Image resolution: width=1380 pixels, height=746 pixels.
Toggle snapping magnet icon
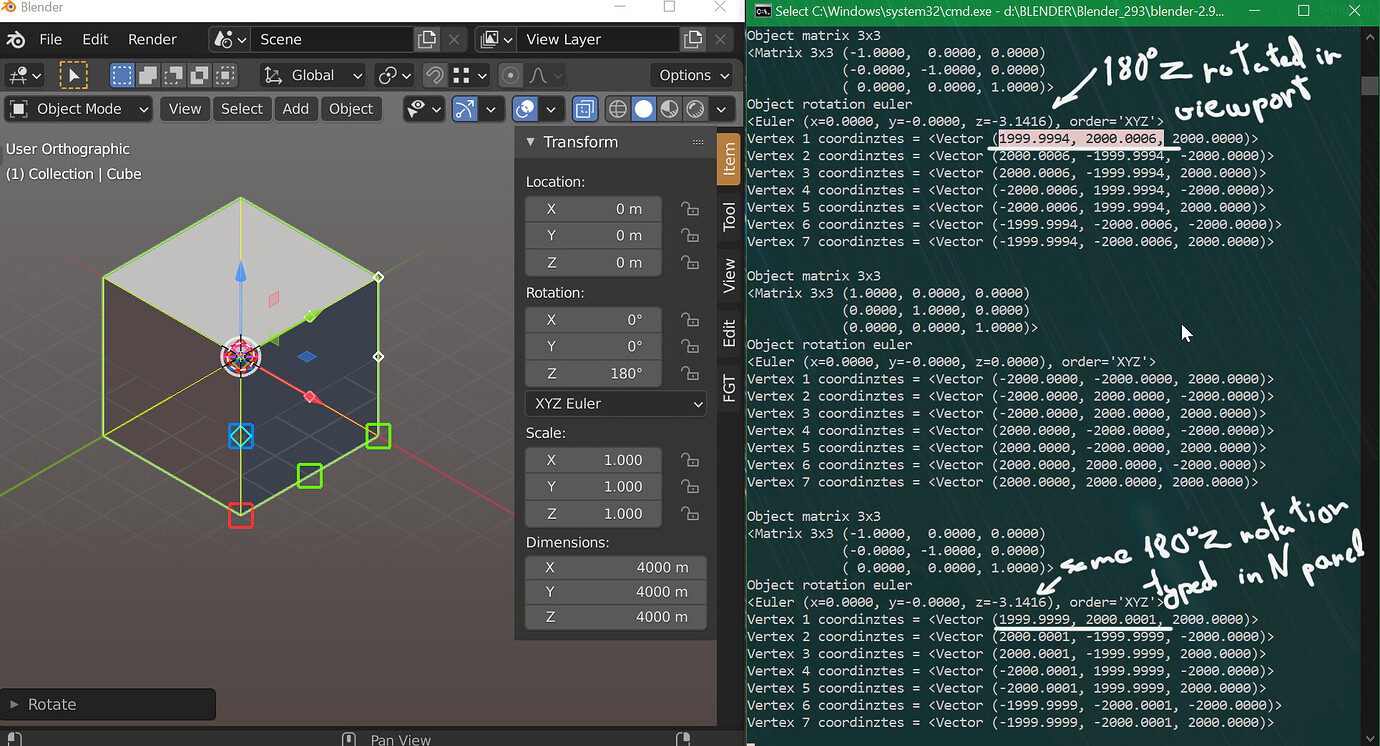tap(434, 75)
